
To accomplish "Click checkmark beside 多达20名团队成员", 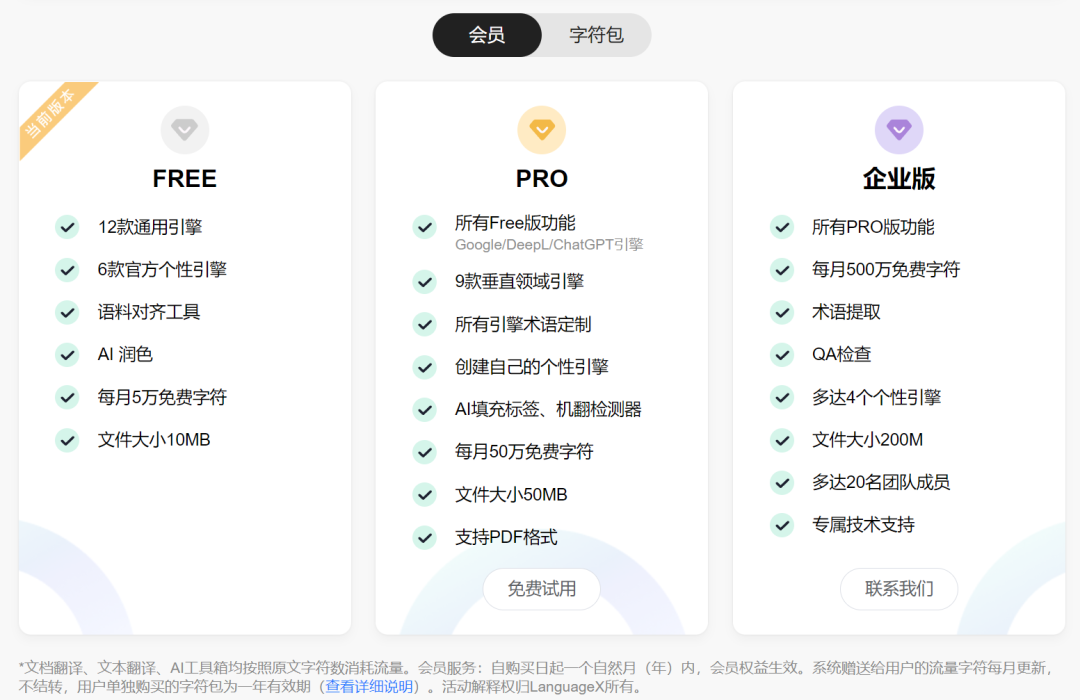I will [782, 482].
